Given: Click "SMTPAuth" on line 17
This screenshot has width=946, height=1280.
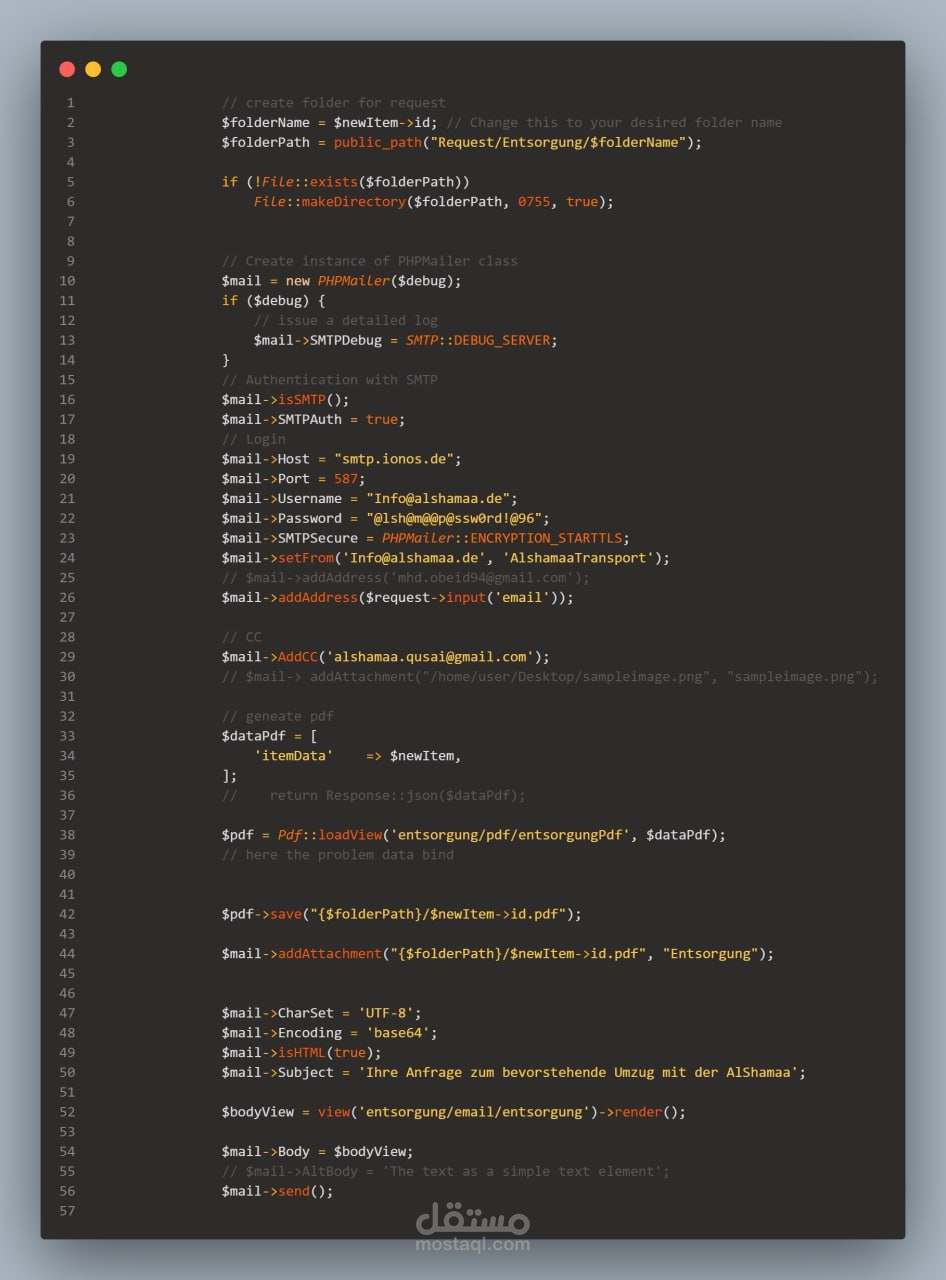Looking at the screenshot, I should 310,419.
